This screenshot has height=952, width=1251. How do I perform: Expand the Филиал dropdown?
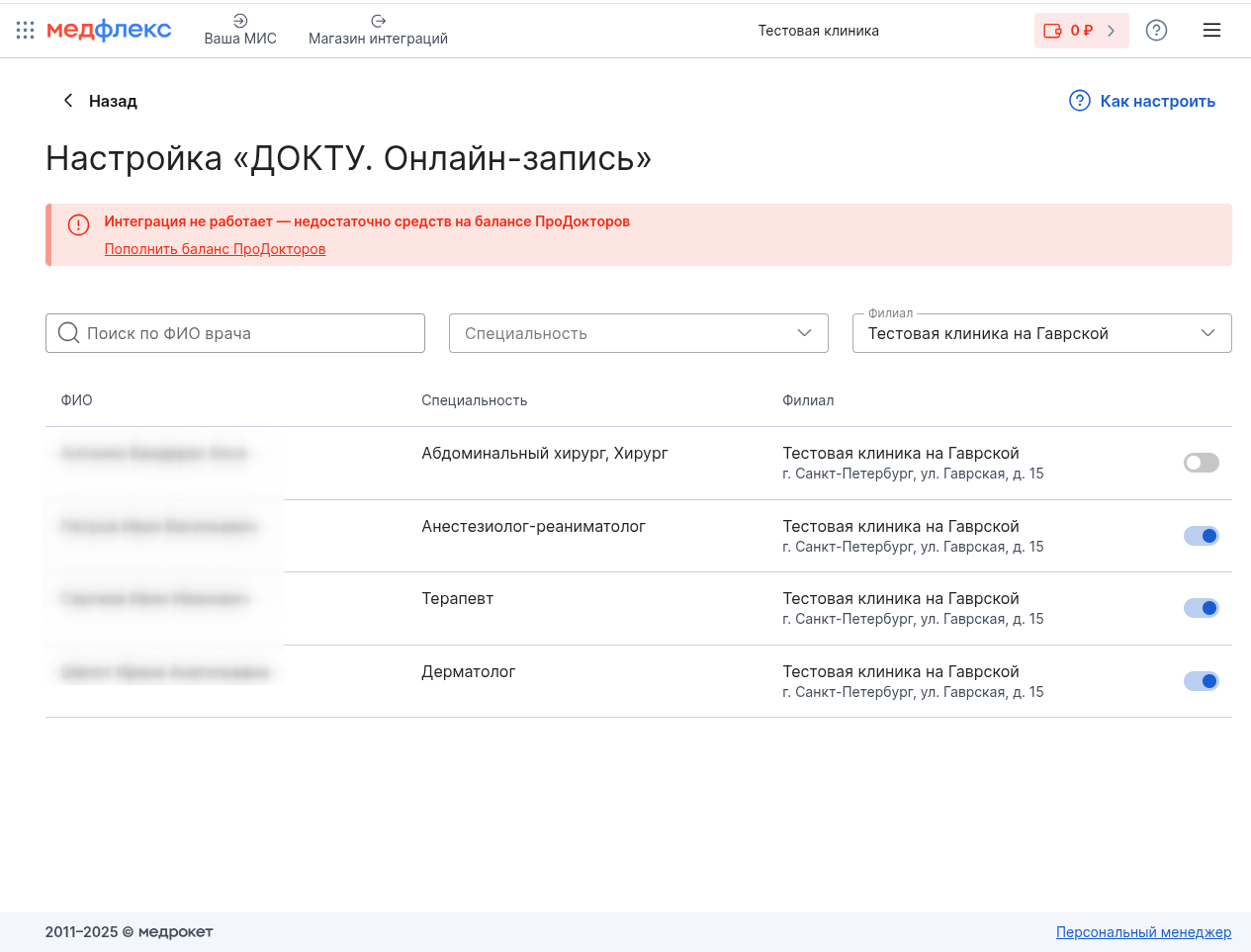(1042, 333)
